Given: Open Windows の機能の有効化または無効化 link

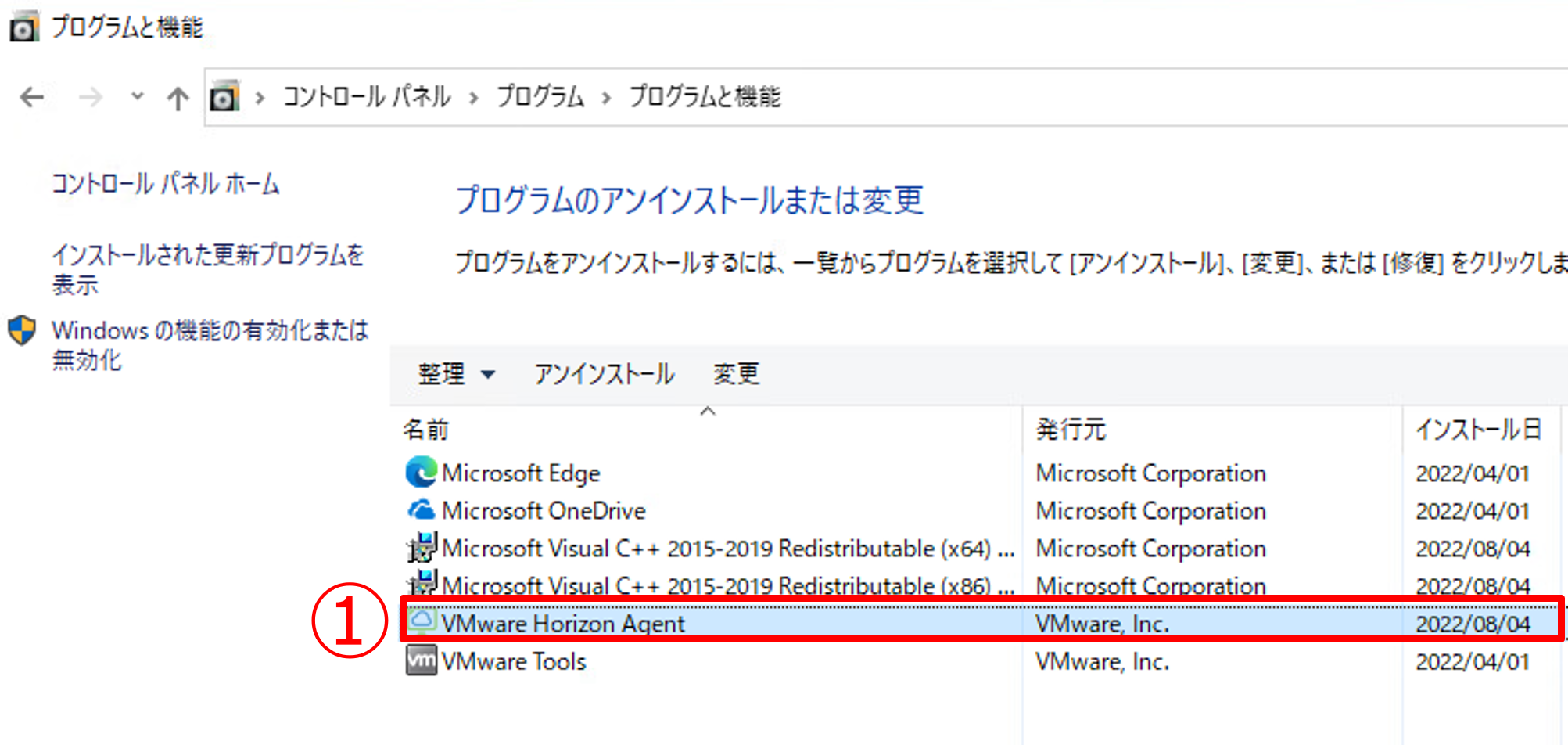Looking at the screenshot, I should point(209,344).
